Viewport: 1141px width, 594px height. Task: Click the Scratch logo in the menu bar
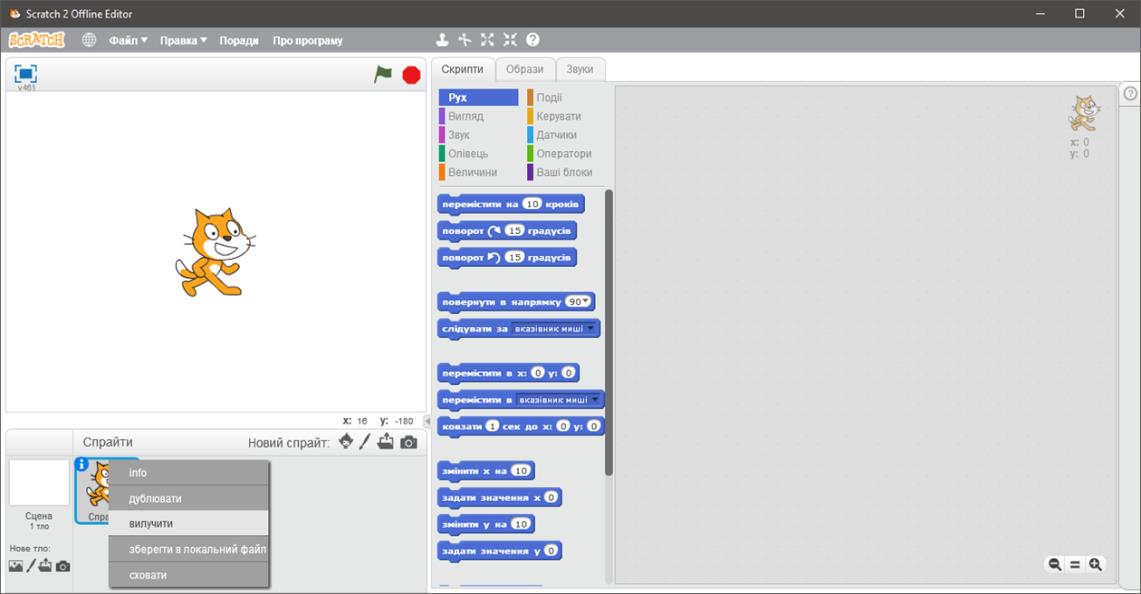36,40
